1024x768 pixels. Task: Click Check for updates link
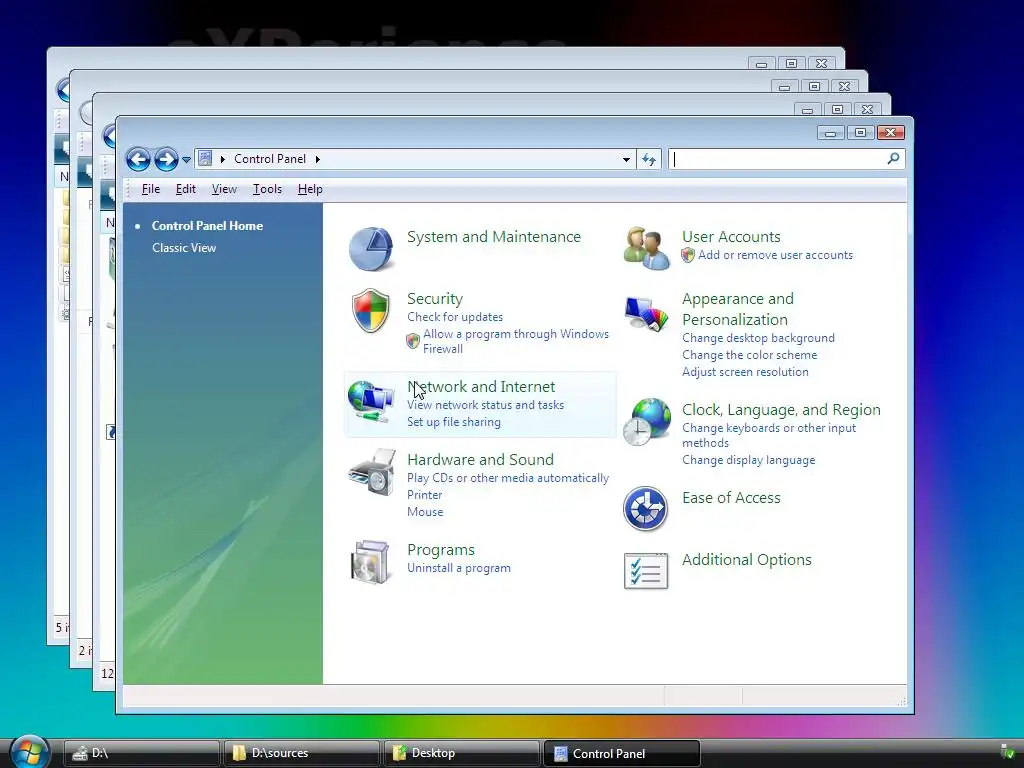click(x=455, y=317)
